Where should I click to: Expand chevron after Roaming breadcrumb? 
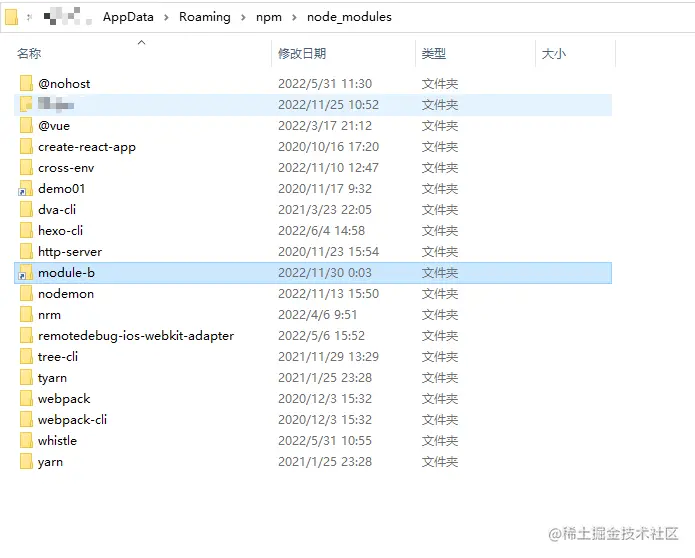coord(243,17)
